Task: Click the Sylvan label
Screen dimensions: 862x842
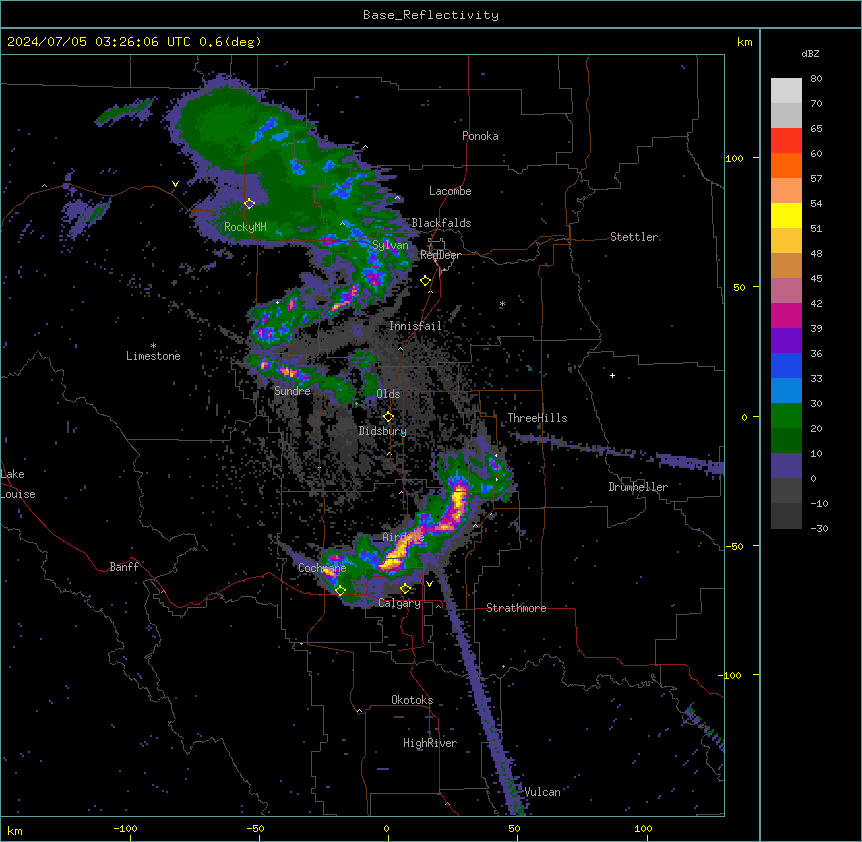Action: [x=390, y=245]
